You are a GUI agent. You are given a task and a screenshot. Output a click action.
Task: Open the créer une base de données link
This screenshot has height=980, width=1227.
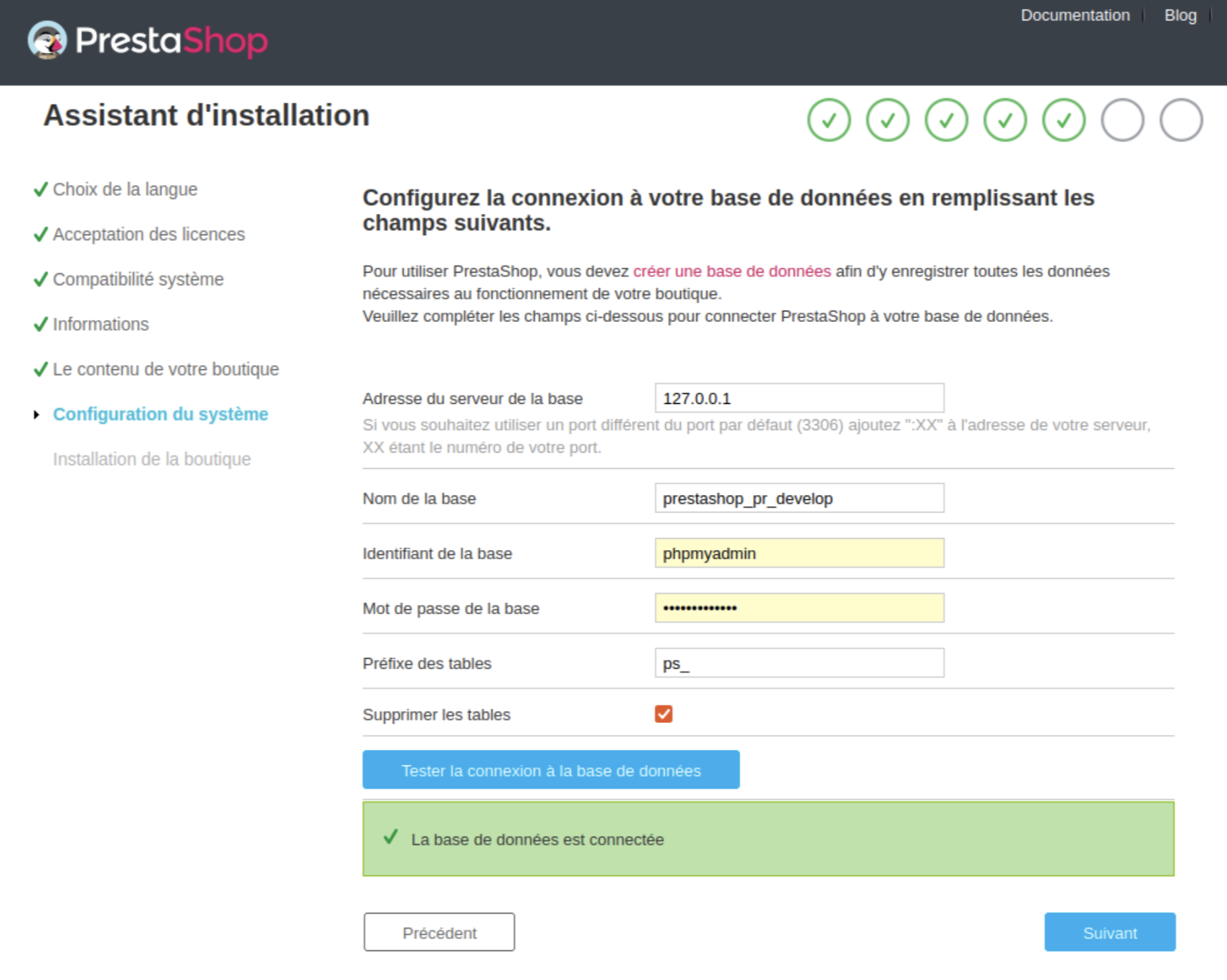(732, 271)
